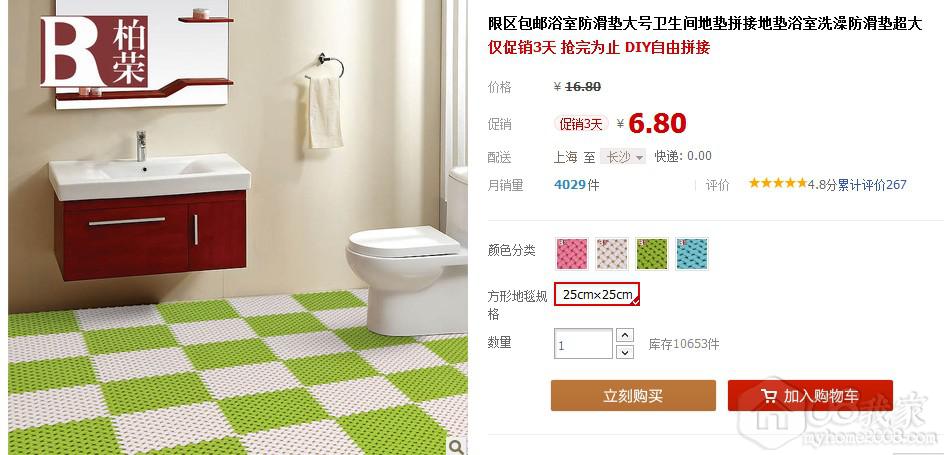This screenshot has height=455, width=944.
Task: Click the 柏荣 brand logo on the image
Action: coord(94,51)
